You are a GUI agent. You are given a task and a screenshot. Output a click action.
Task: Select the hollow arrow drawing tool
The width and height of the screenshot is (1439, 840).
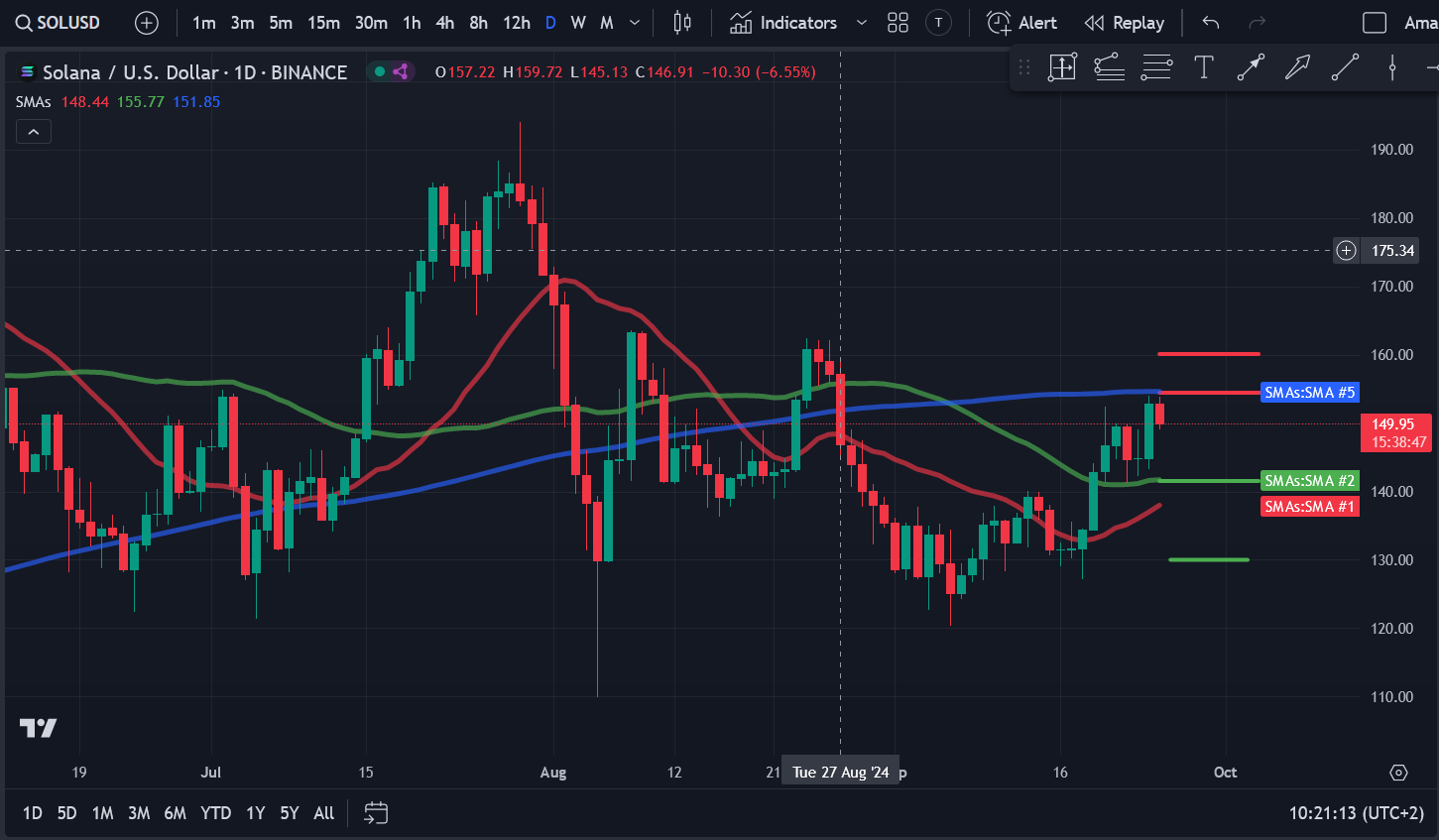point(1297,67)
